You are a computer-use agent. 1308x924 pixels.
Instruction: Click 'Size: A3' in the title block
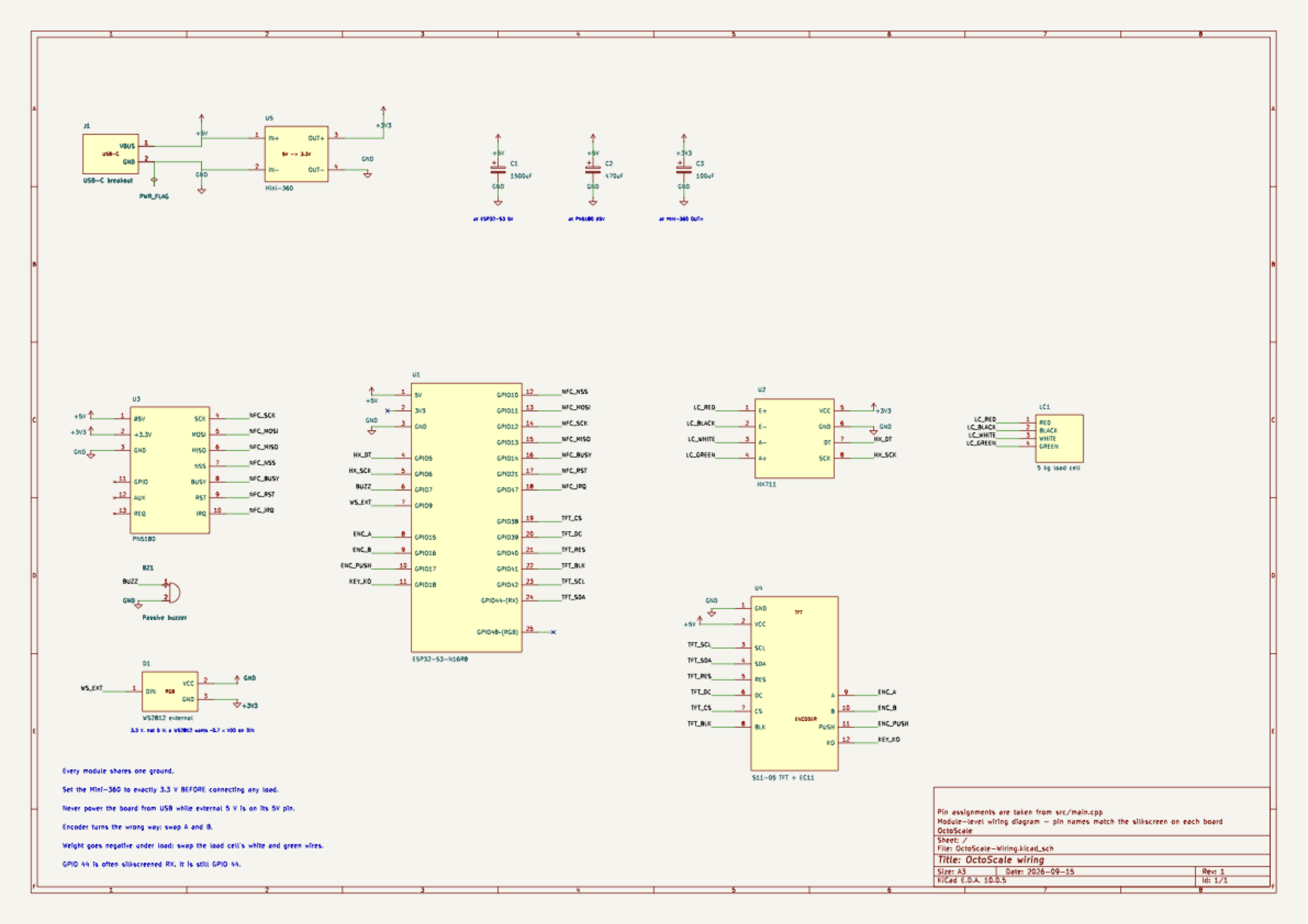coord(952,872)
